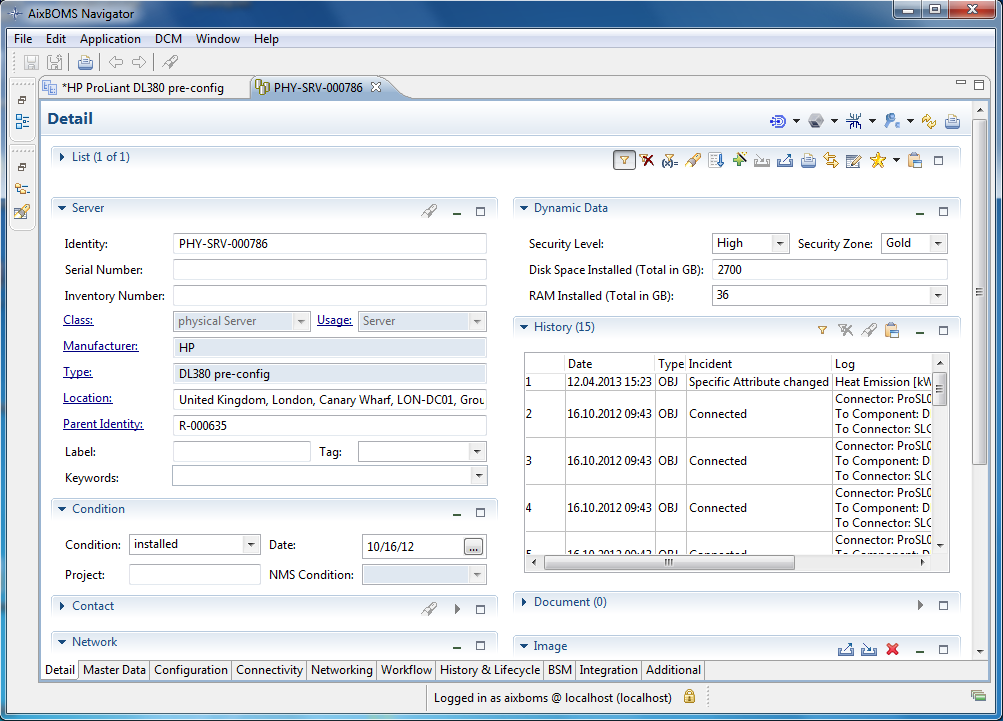
Task: Open the DCM menu
Action: (x=168, y=39)
